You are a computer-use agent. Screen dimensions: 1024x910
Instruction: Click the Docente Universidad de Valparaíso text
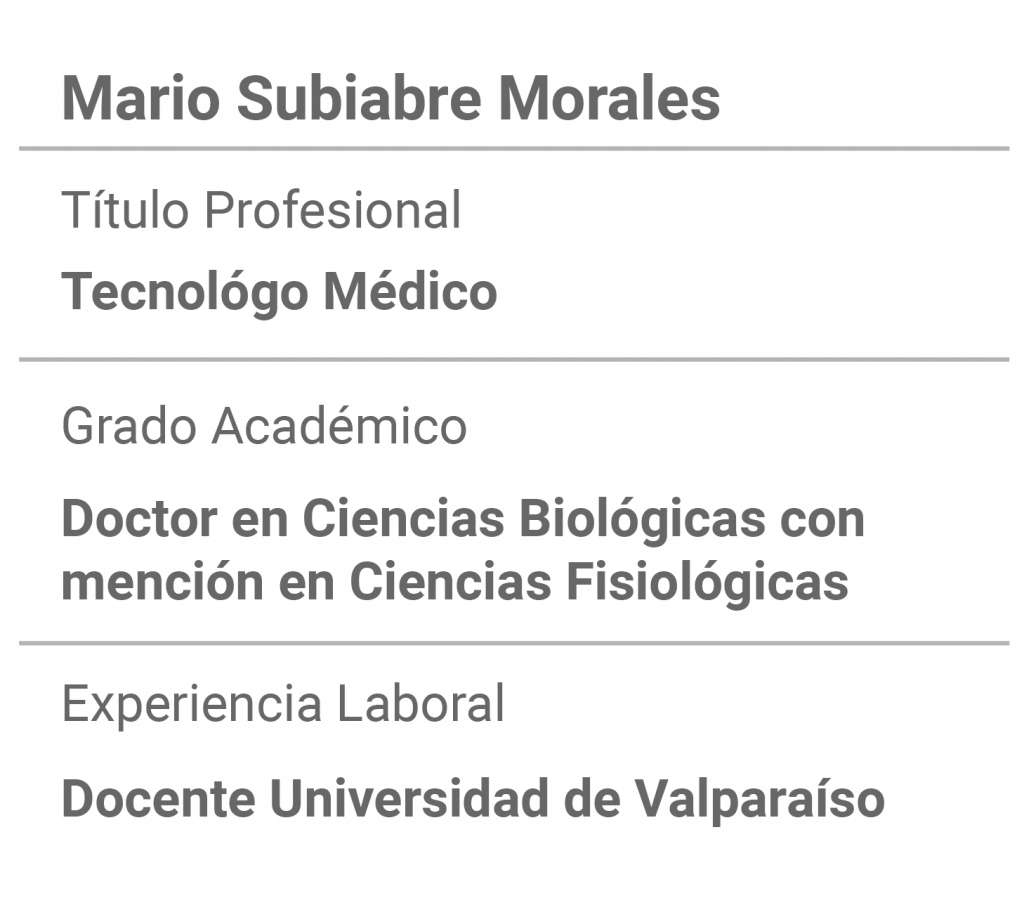(x=473, y=799)
